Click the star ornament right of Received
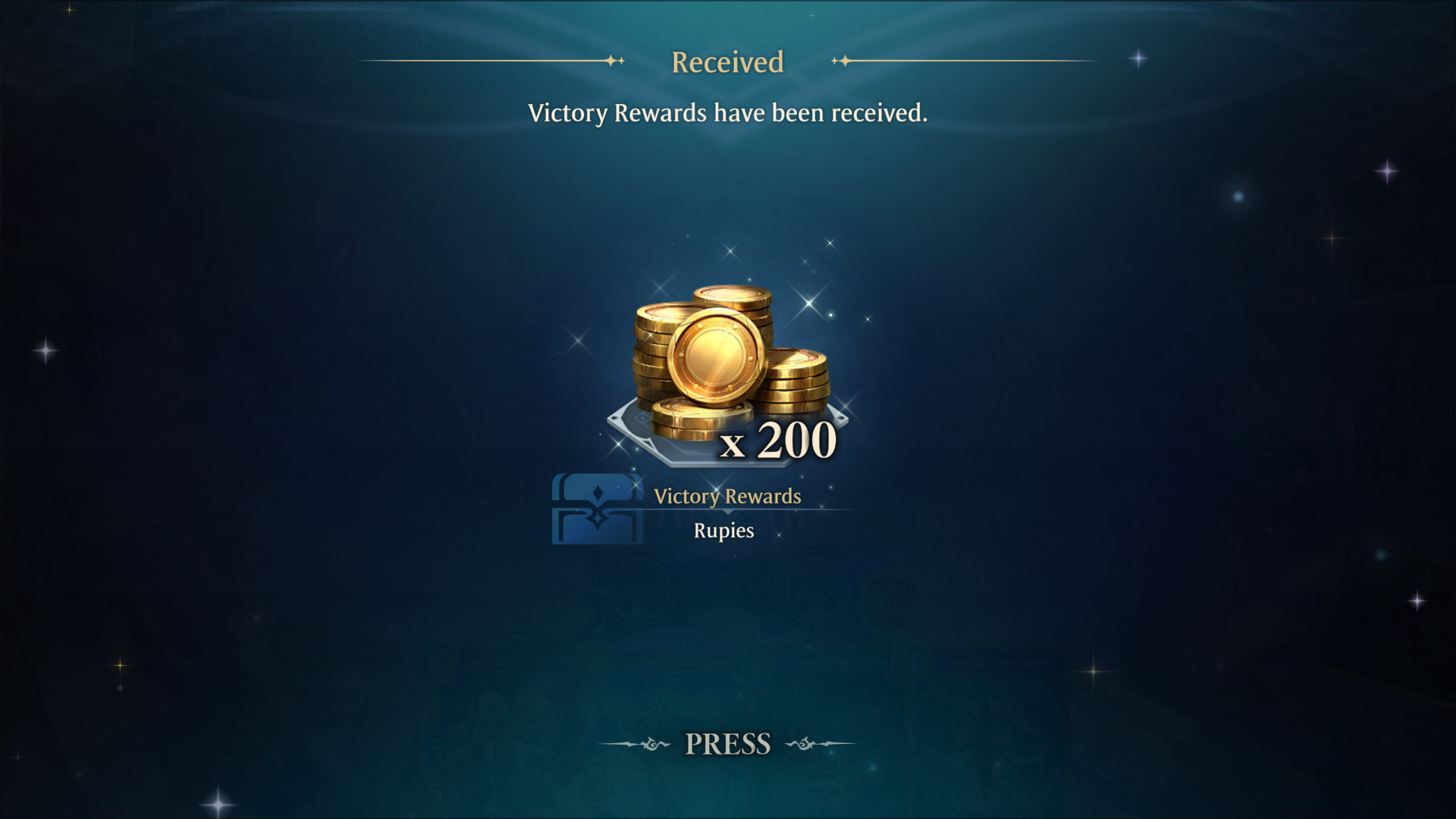This screenshot has height=819, width=1456. coord(840,61)
